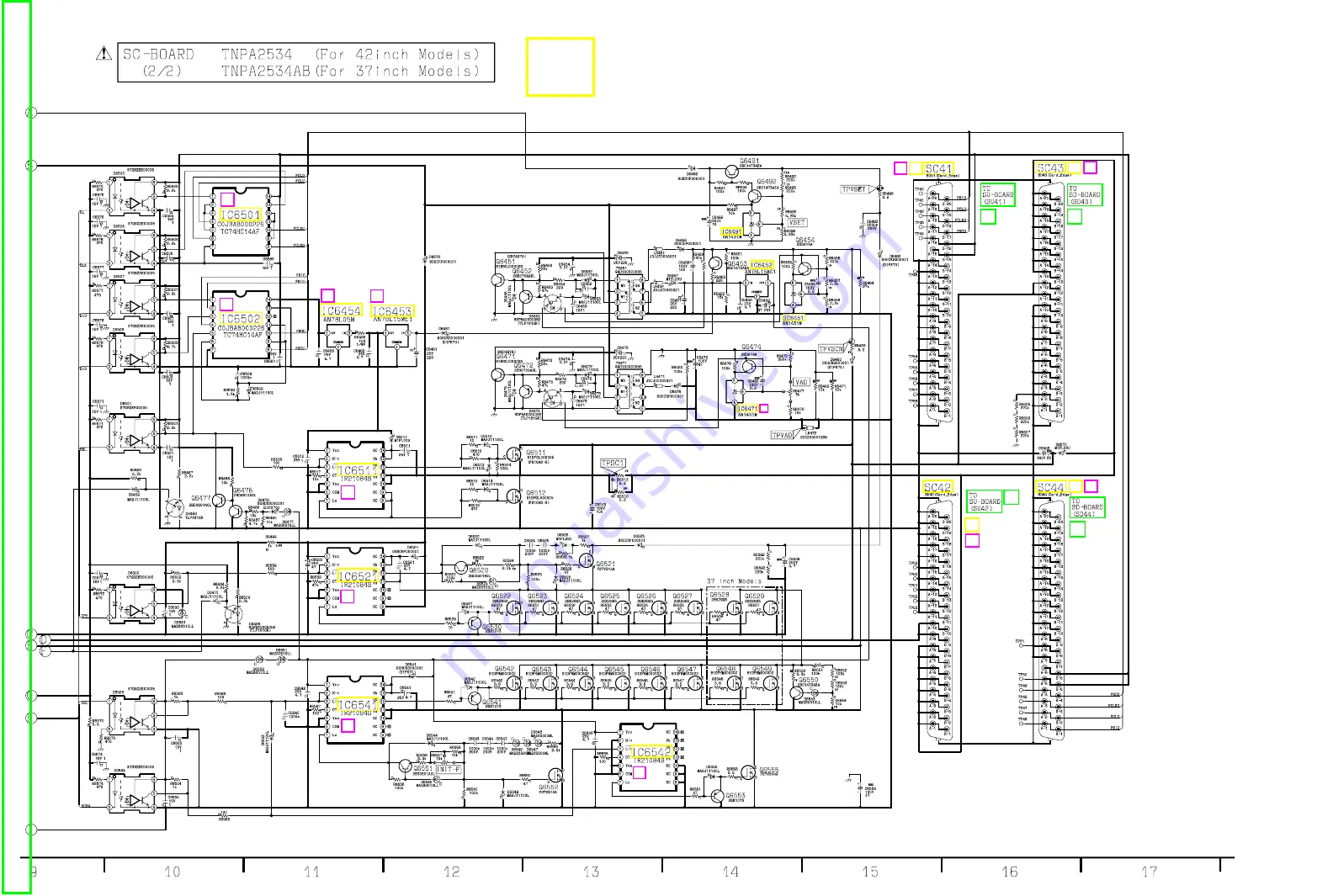1333x896 pixels.
Task: Follow the TO SU-BOARD (SU41) reference box
Action: (998, 195)
